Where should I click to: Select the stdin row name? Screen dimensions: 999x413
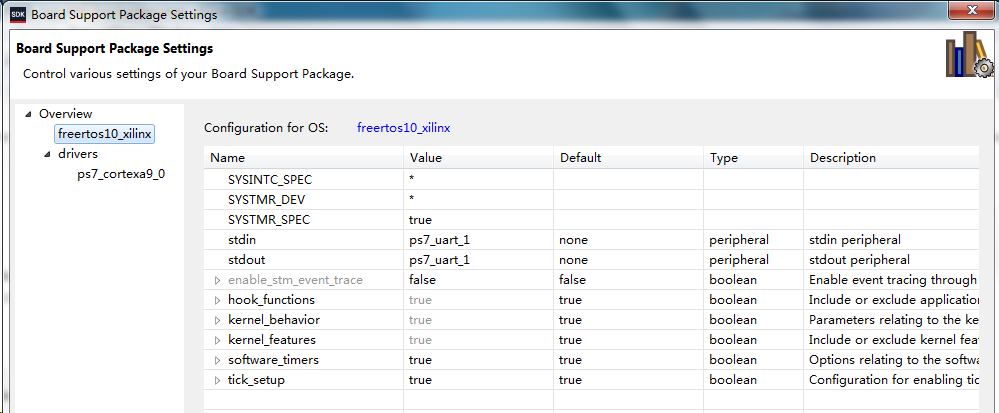click(x=241, y=240)
